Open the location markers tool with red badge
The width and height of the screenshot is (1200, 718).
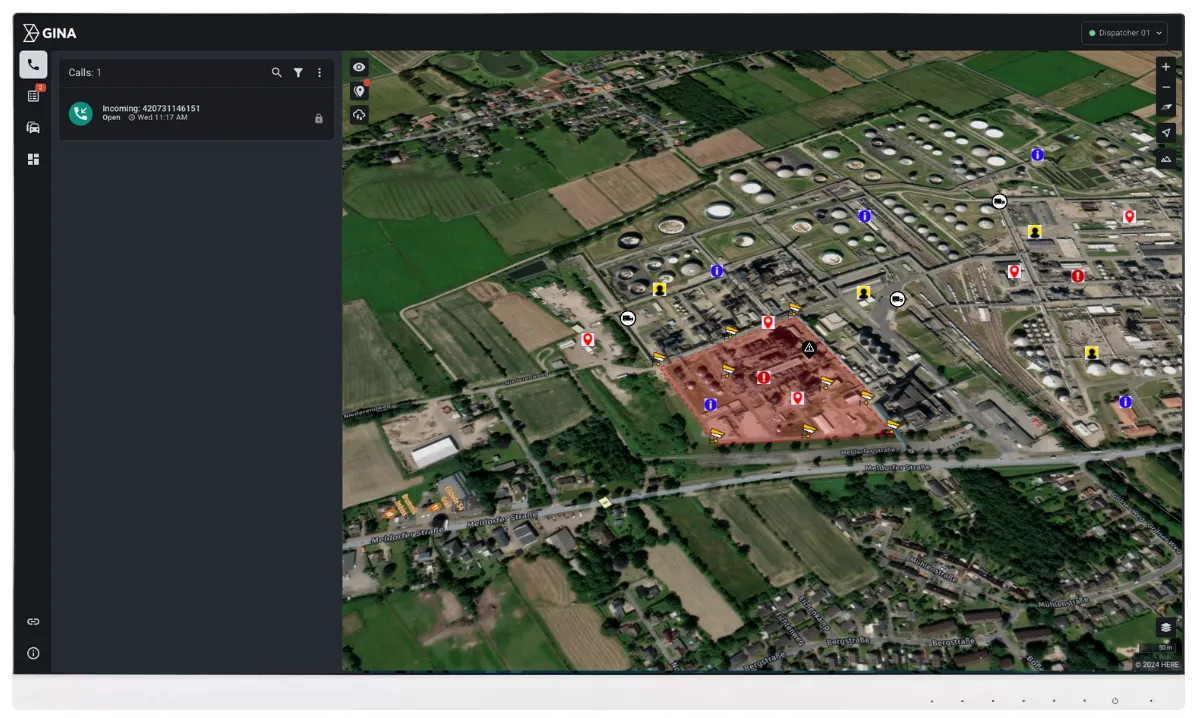(x=359, y=90)
